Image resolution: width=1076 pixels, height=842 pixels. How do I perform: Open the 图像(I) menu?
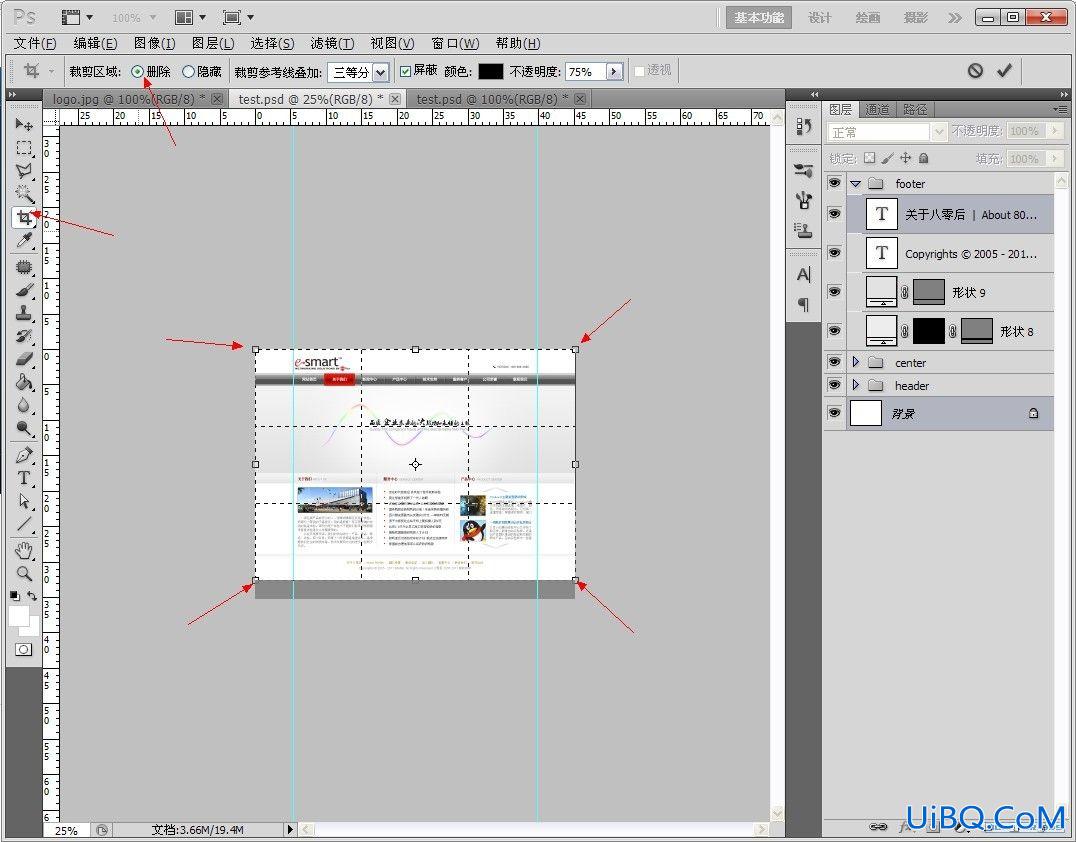(x=154, y=43)
